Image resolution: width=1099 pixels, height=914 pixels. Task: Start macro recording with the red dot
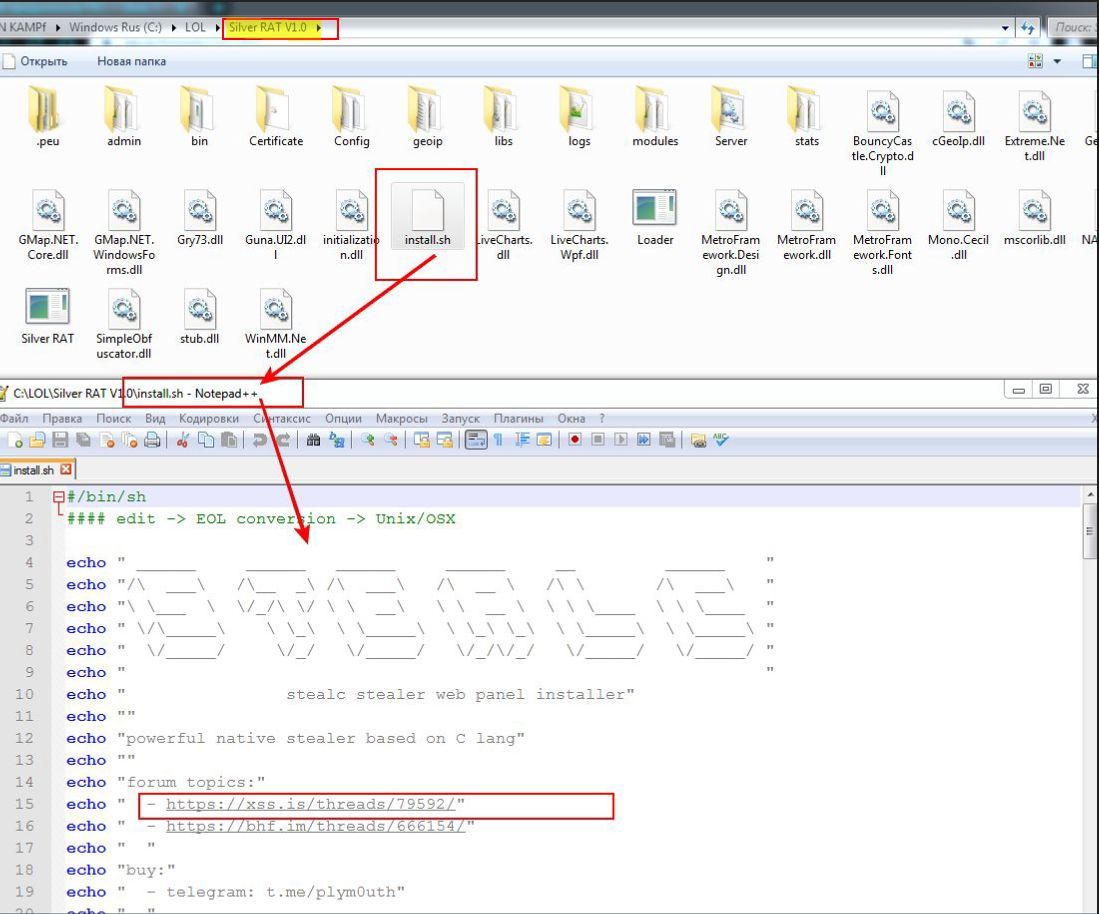(575, 440)
